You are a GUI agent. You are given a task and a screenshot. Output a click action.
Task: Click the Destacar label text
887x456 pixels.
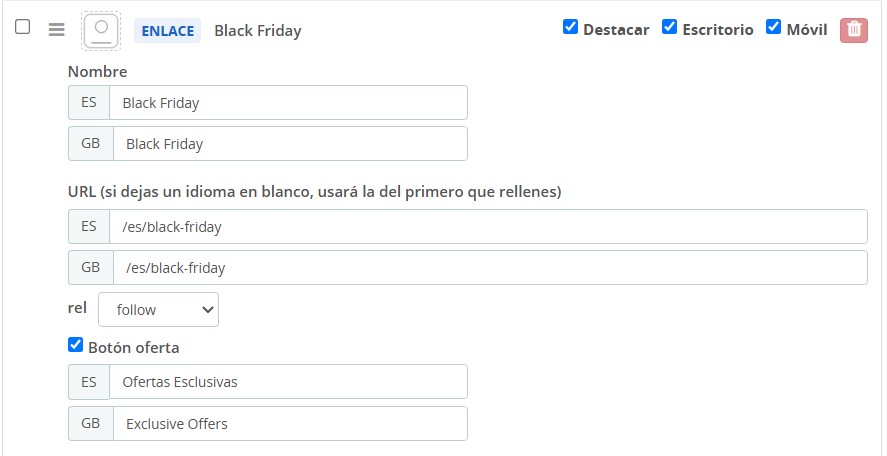pos(616,30)
